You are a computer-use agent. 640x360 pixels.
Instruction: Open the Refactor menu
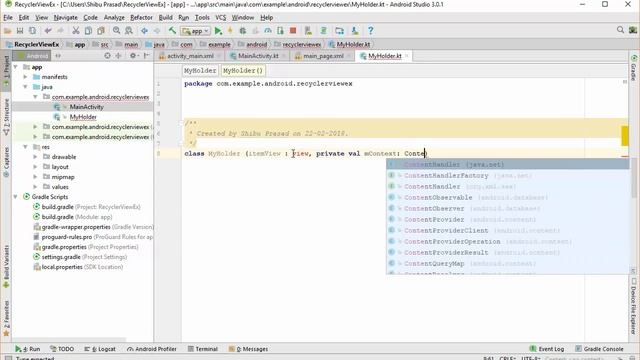141,18
